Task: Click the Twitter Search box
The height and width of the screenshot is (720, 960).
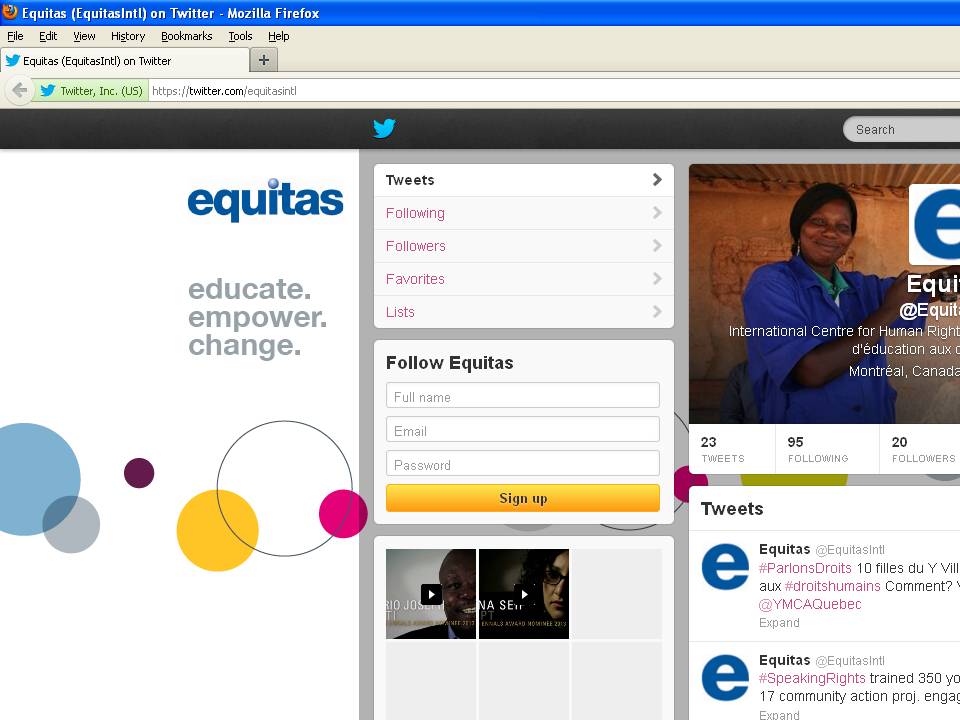Action: point(902,130)
